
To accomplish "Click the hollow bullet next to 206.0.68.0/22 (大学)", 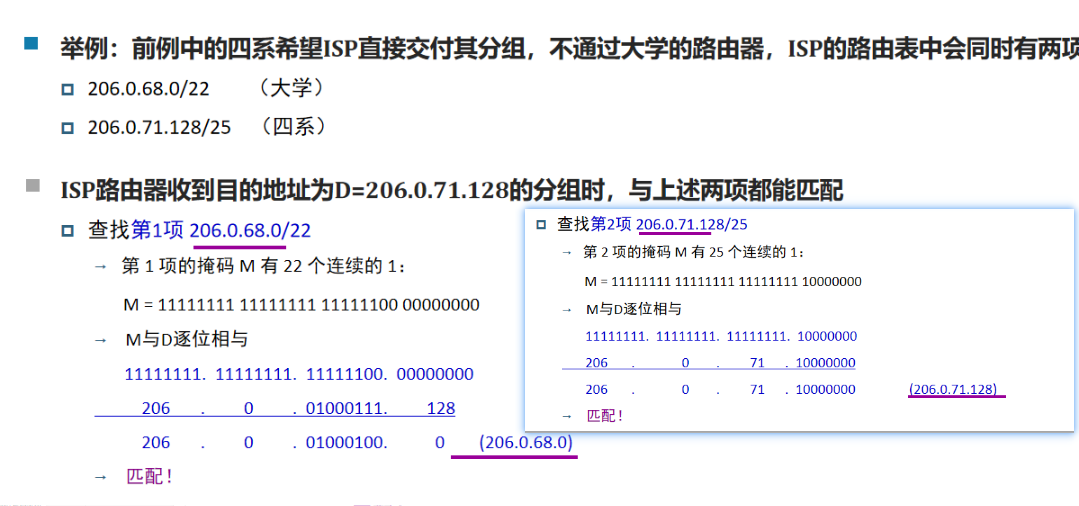I will tap(67, 89).
